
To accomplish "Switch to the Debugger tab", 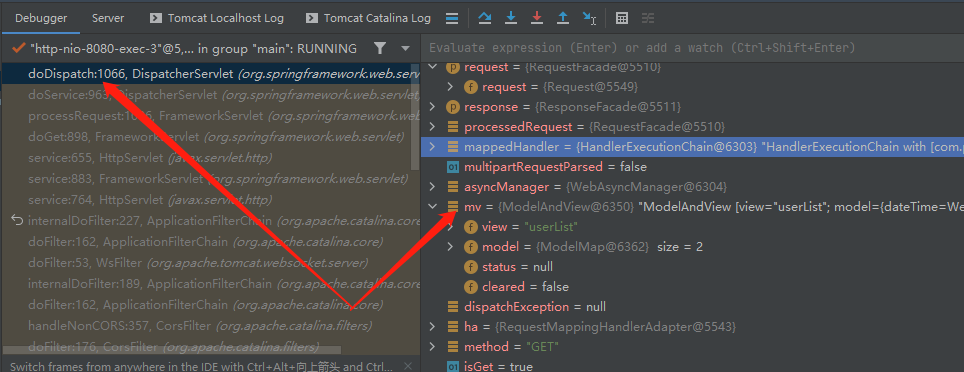I will click(41, 18).
